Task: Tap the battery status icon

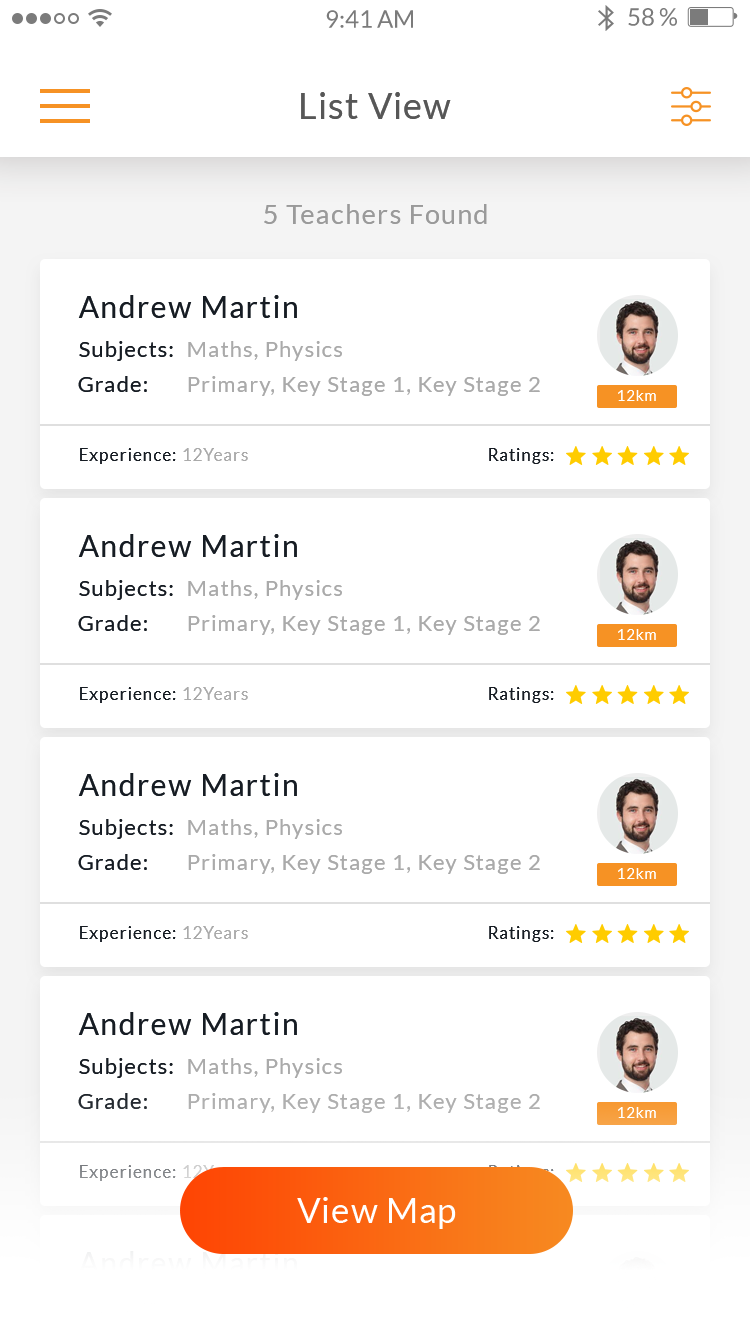Action: (x=711, y=18)
